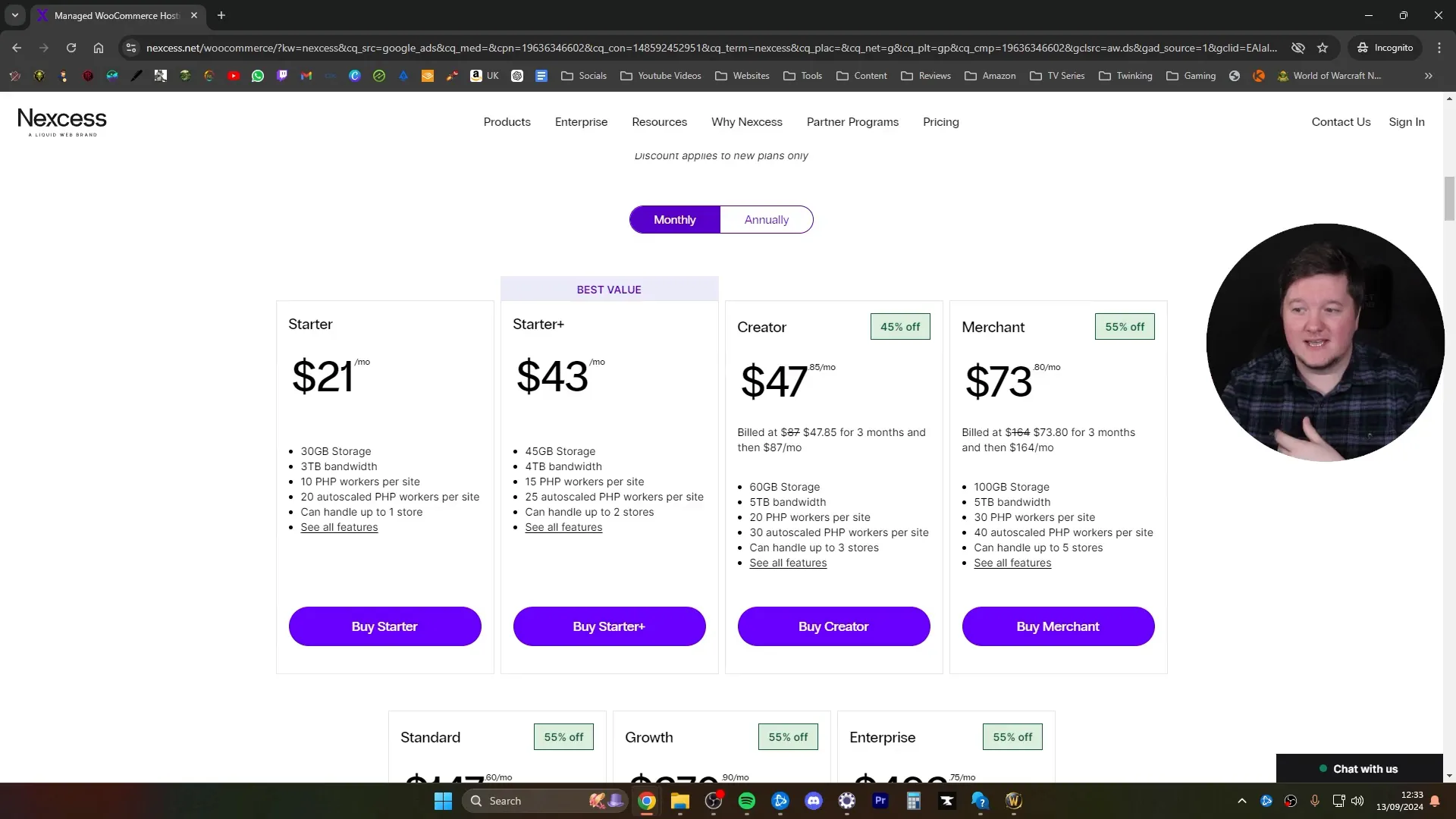Open a new browser tab
This screenshot has height=819, width=1456.
click(x=221, y=15)
